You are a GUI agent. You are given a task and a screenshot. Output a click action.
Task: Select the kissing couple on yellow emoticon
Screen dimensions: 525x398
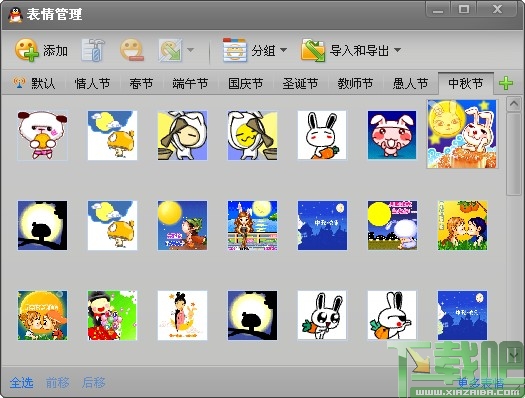point(463,225)
